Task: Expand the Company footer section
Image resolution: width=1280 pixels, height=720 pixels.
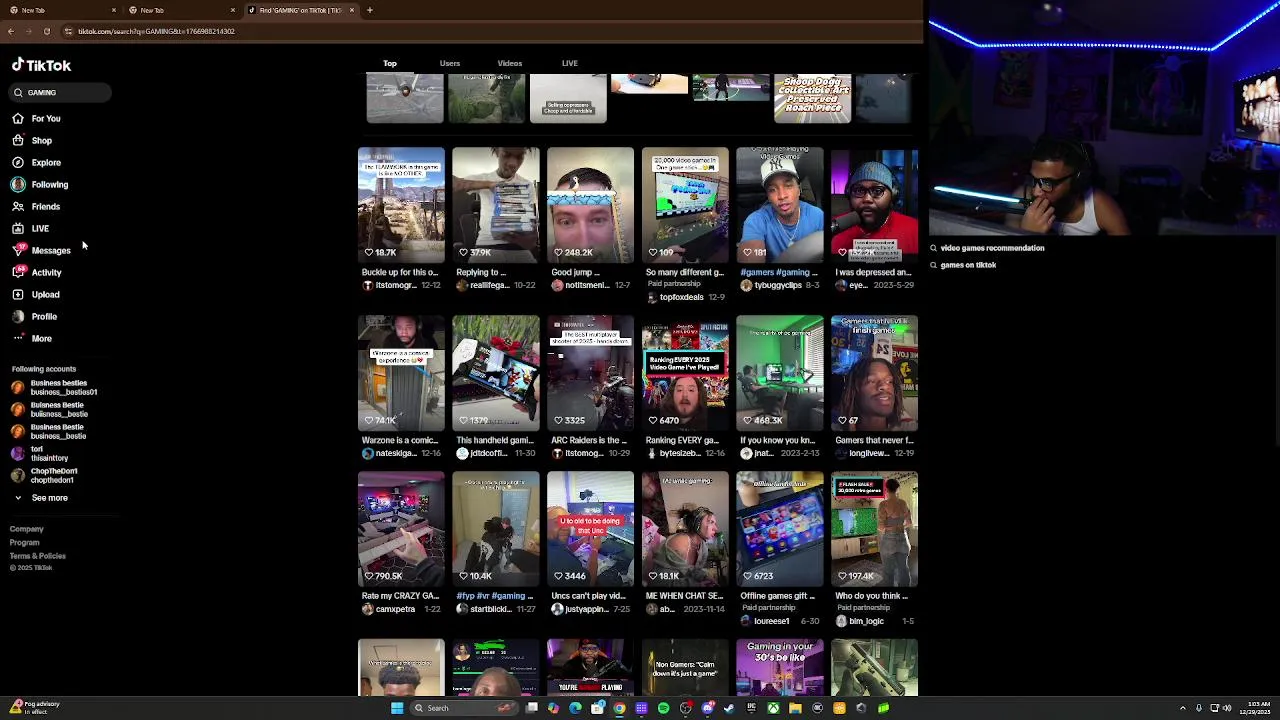Action: tap(27, 529)
